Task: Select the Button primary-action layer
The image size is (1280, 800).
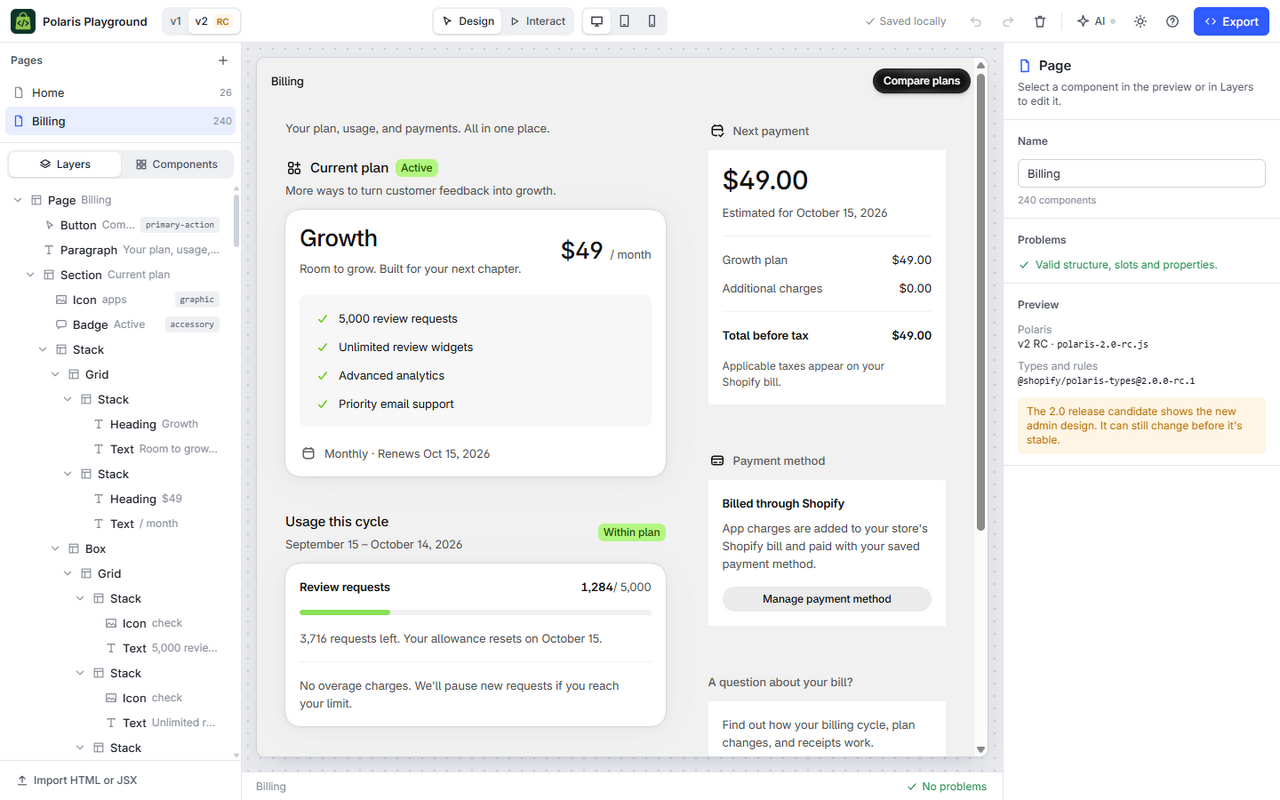Action: 121,225
